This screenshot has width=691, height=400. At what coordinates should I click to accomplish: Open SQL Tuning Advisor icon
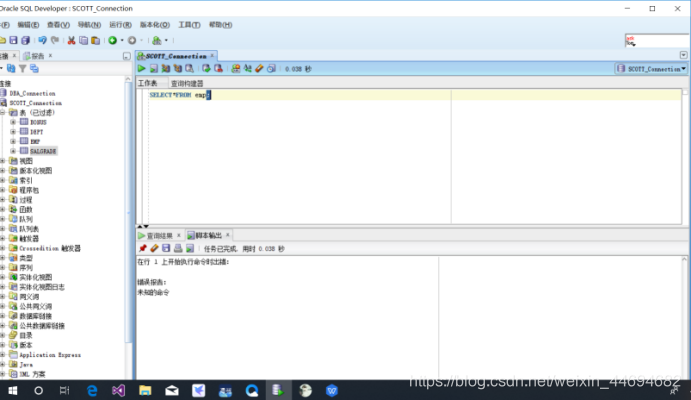(x=189, y=68)
